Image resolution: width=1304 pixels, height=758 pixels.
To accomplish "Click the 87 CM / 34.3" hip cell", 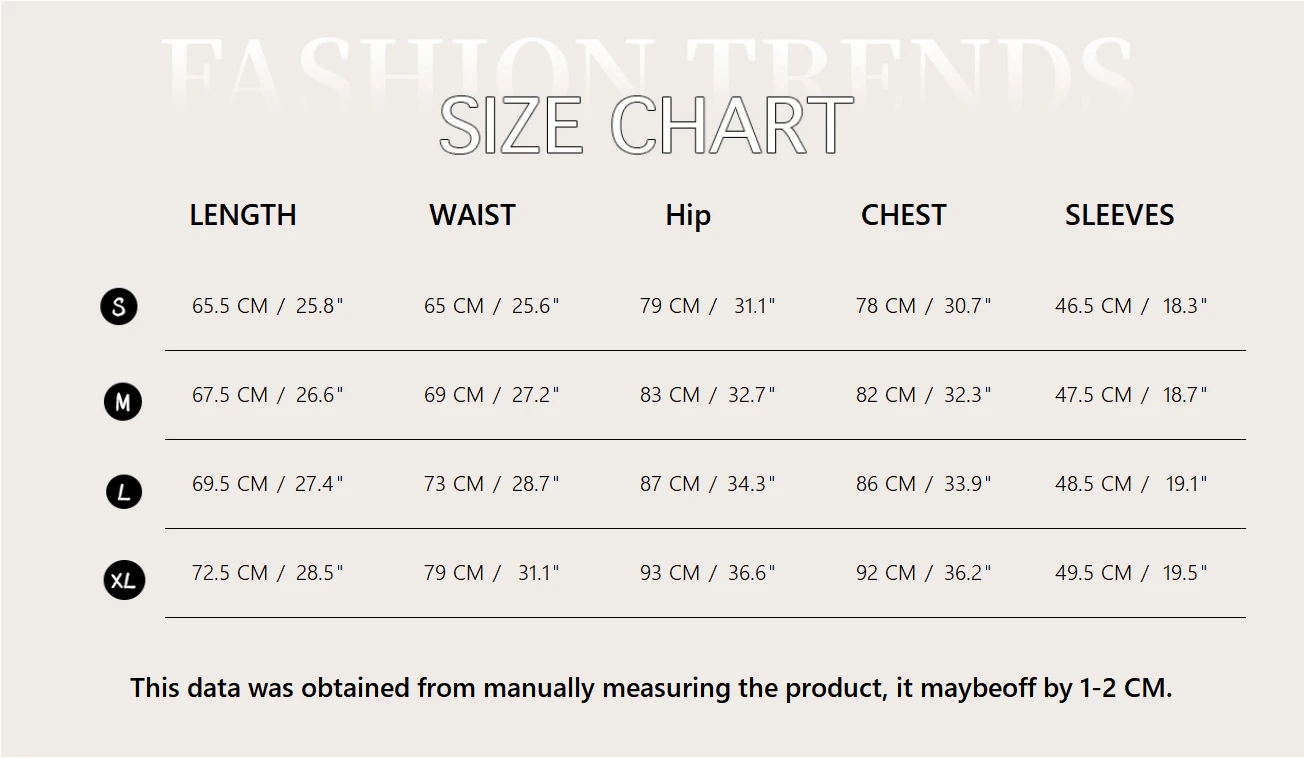I will tap(707, 484).
